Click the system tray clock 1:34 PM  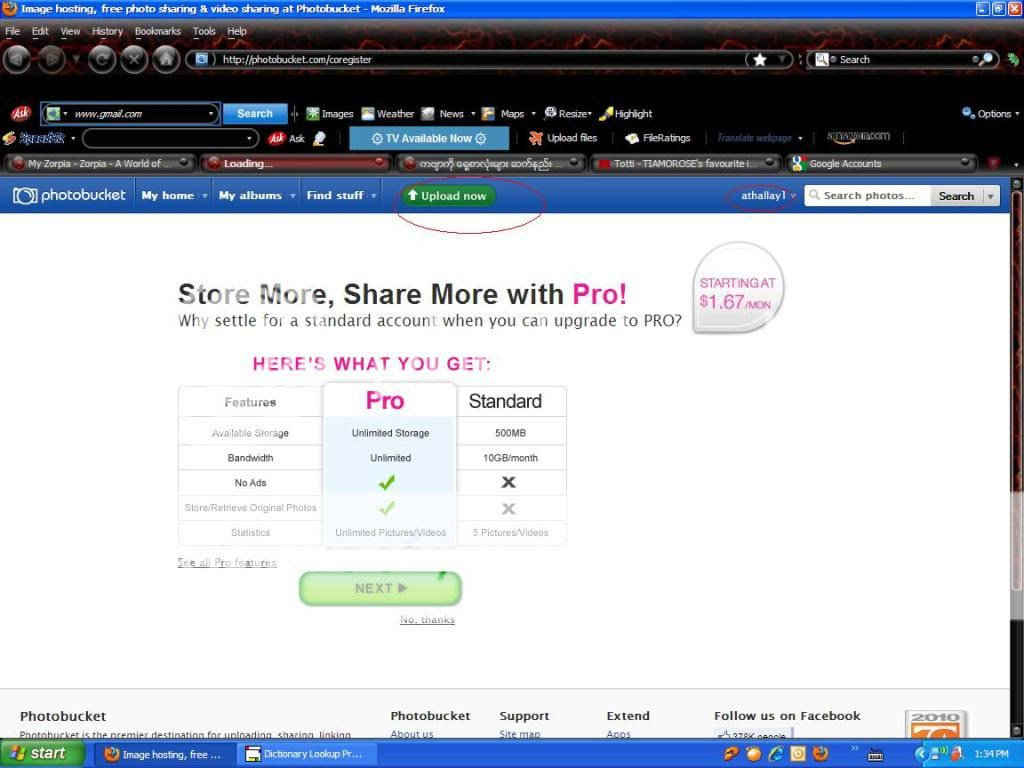[x=991, y=754]
